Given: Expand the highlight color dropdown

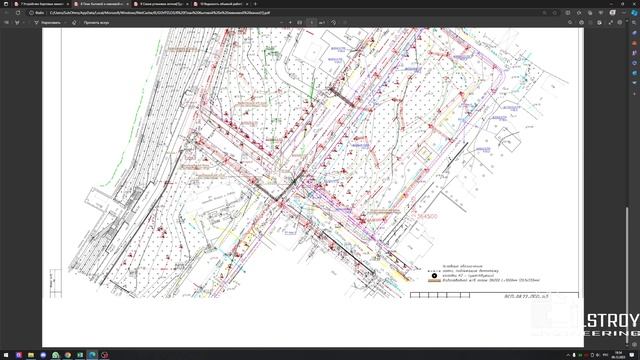Looking at the screenshot, I should pyautogui.click(x=24, y=22).
